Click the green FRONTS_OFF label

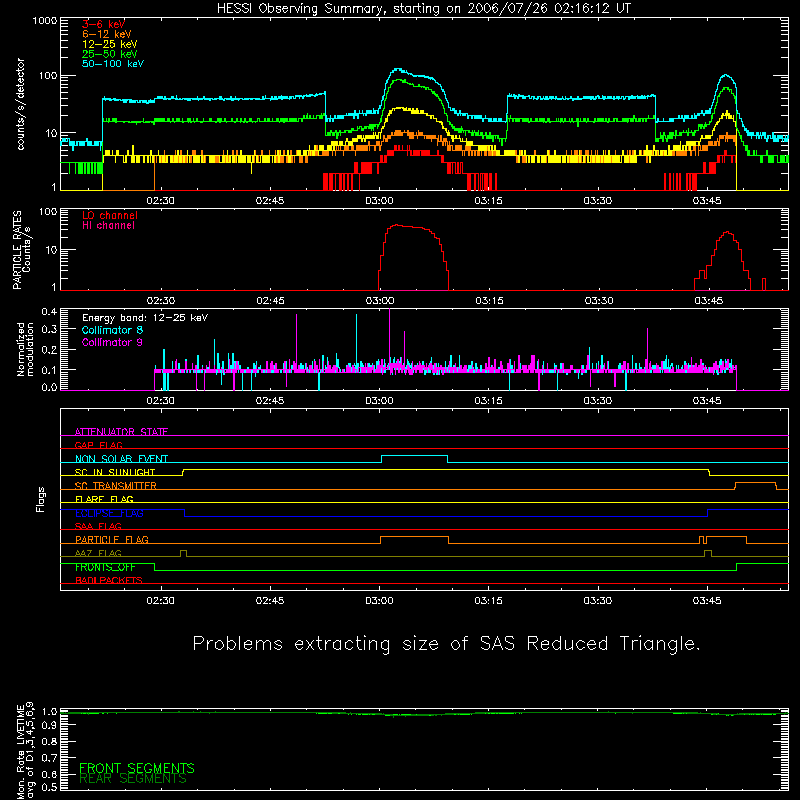click(x=105, y=567)
